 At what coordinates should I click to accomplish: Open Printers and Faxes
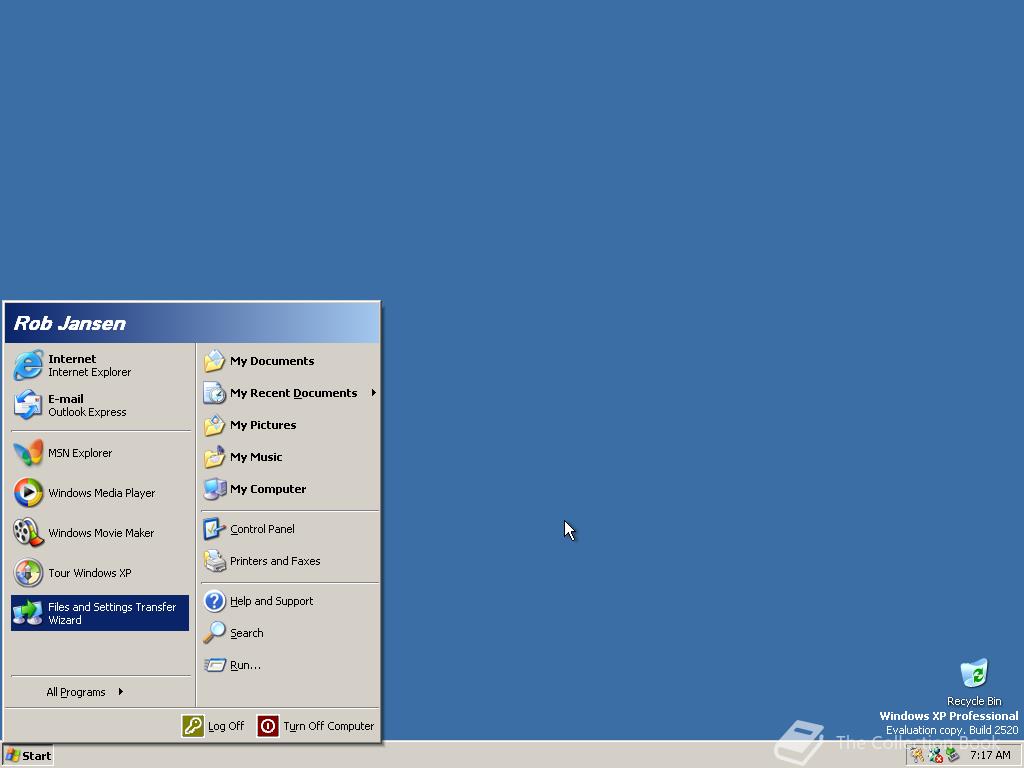coord(290,561)
